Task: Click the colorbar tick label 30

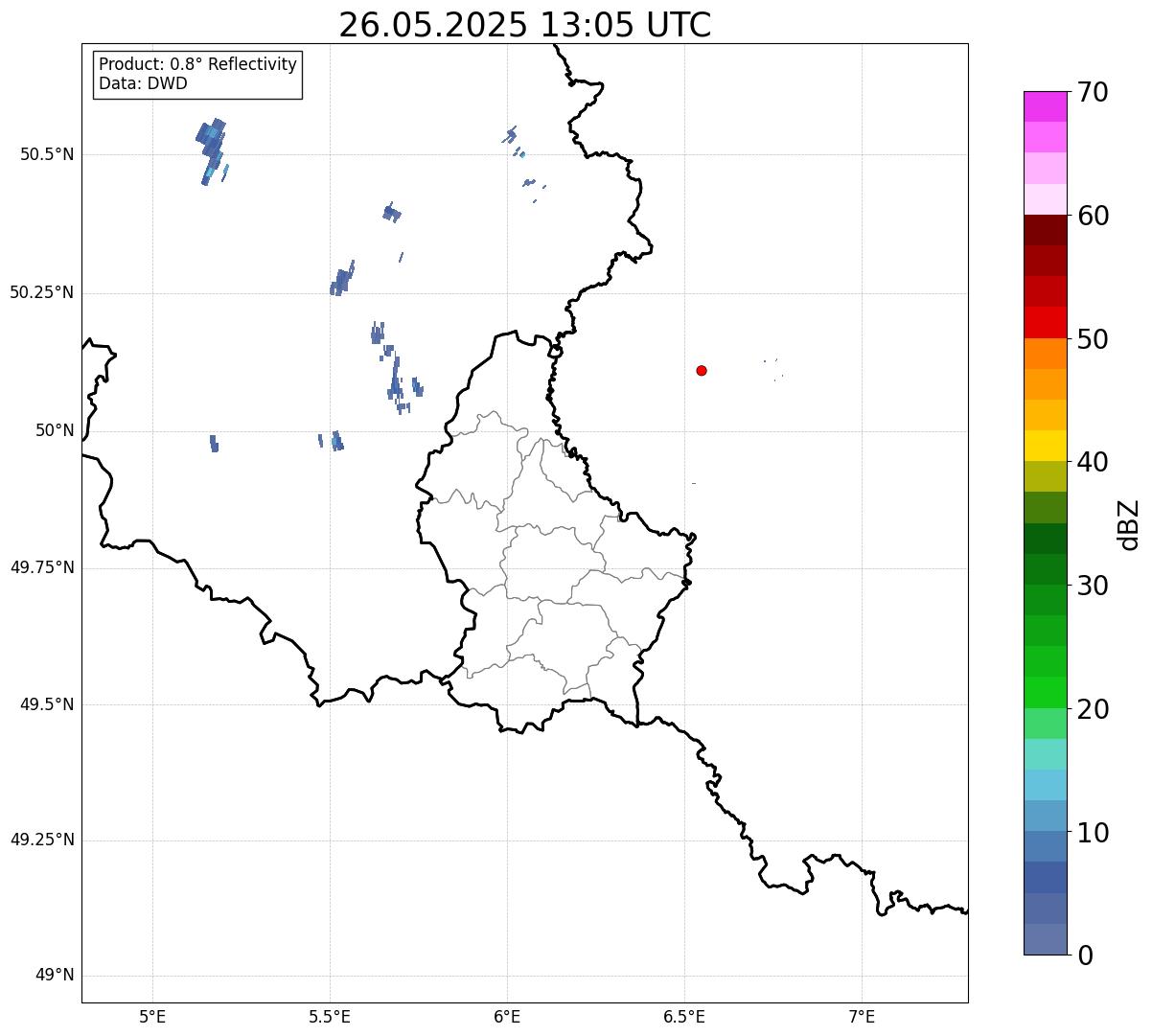Action: tap(1093, 586)
